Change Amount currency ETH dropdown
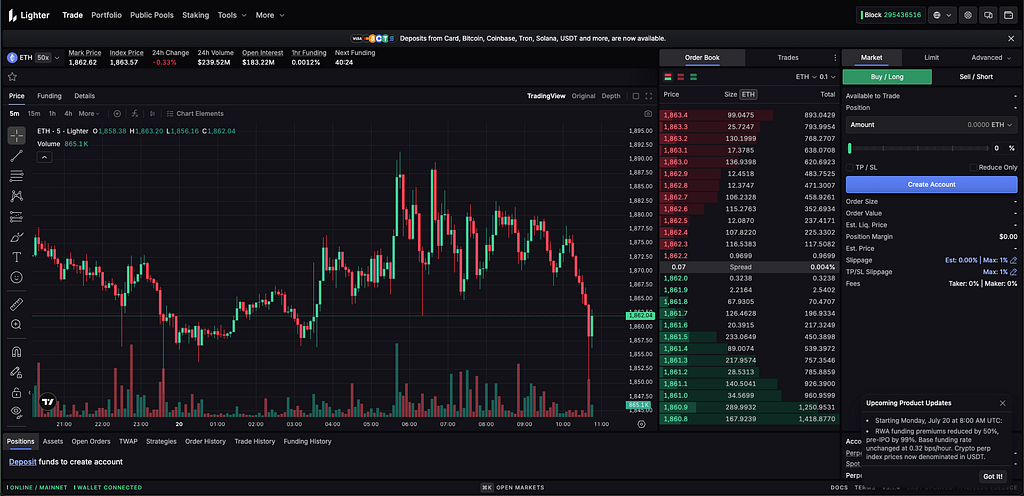Screen dimensions: 1024x496 (x=1002, y=125)
